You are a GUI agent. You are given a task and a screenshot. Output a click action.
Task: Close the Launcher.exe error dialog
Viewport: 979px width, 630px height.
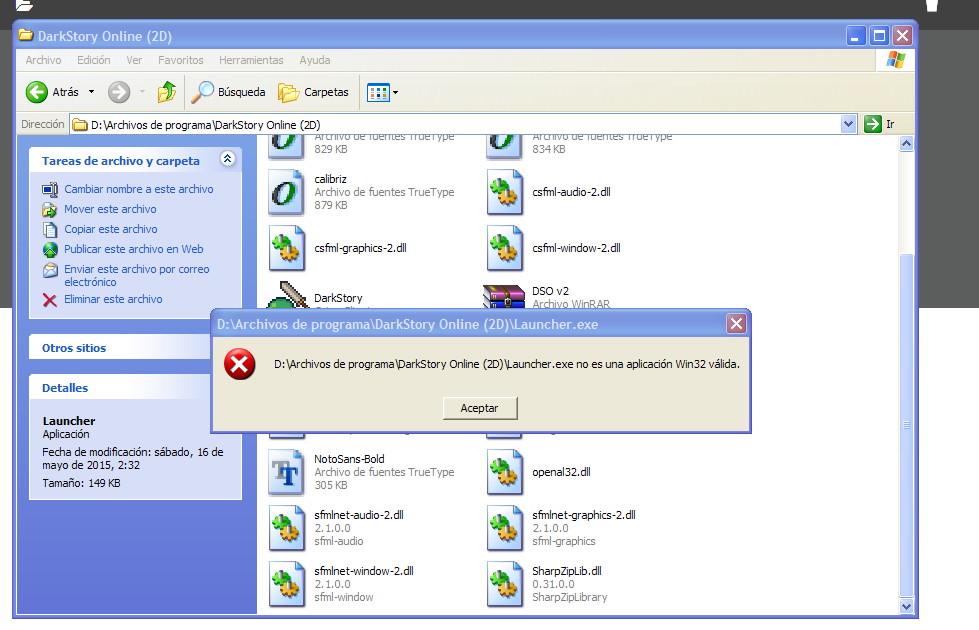coord(737,323)
